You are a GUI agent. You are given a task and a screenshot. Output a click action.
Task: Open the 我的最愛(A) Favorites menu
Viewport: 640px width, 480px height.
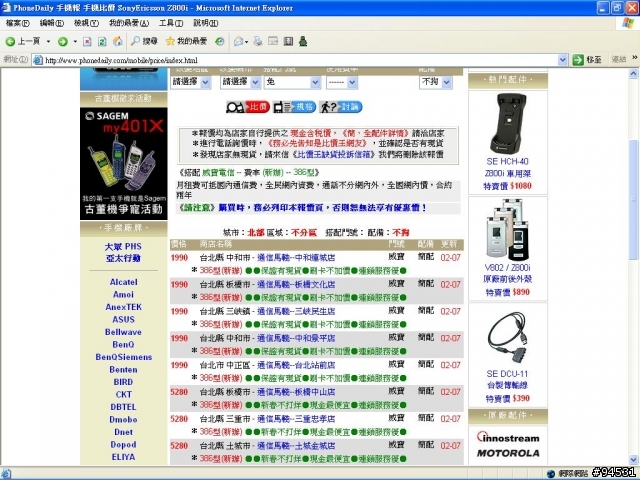pos(129,23)
